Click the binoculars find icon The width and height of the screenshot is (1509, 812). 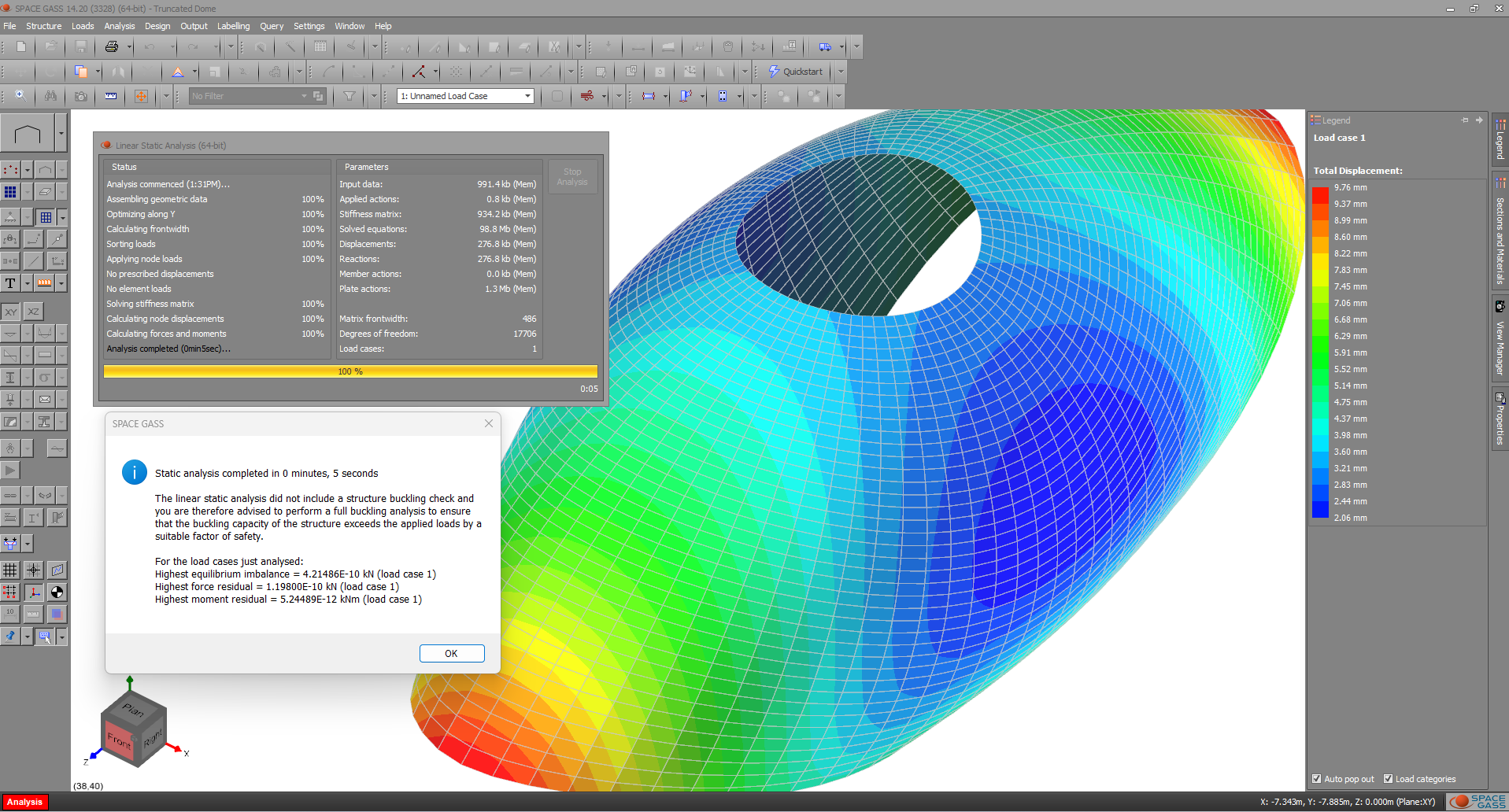(x=50, y=96)
